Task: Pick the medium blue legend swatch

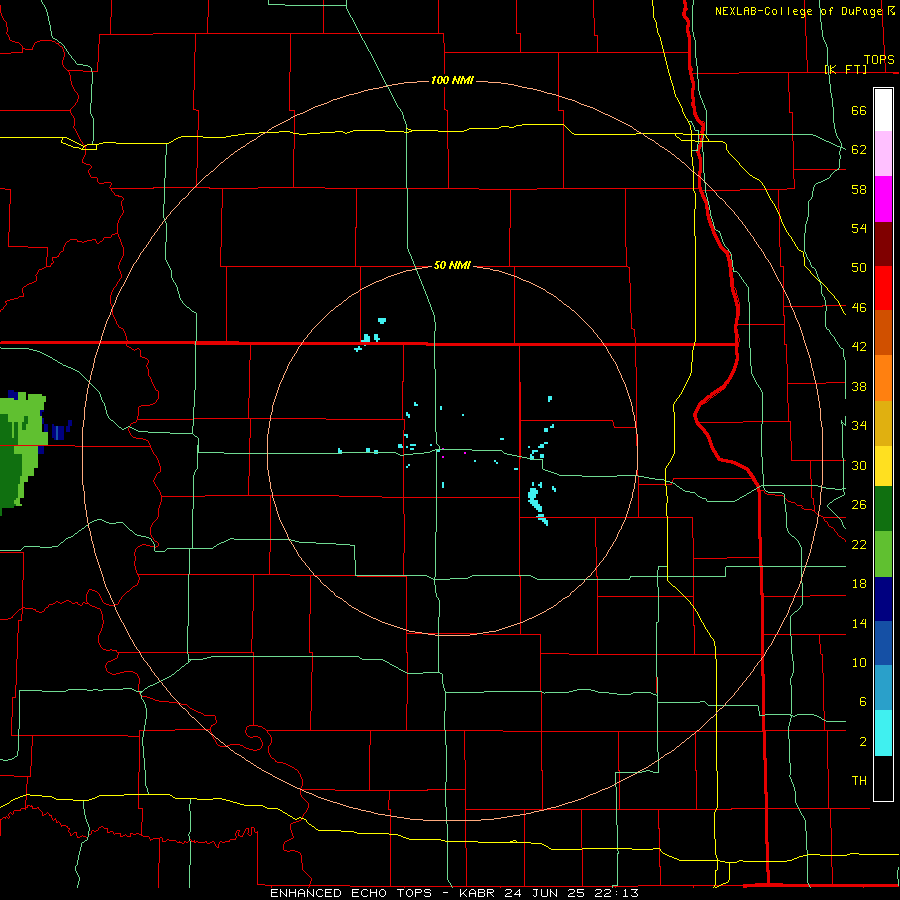Action: click(x=883, y=643)
